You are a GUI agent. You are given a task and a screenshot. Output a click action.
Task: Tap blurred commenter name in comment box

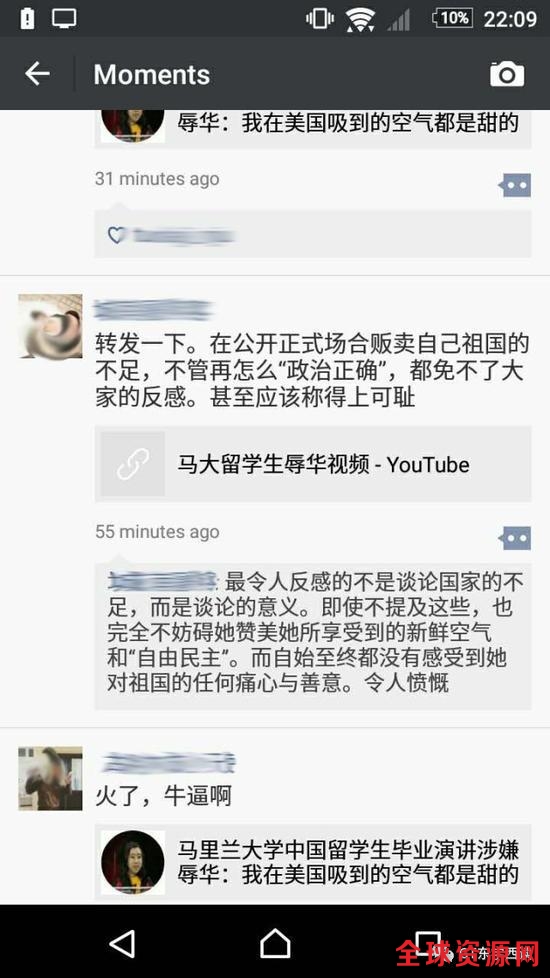pyautogui.click(x=162, y=581)
